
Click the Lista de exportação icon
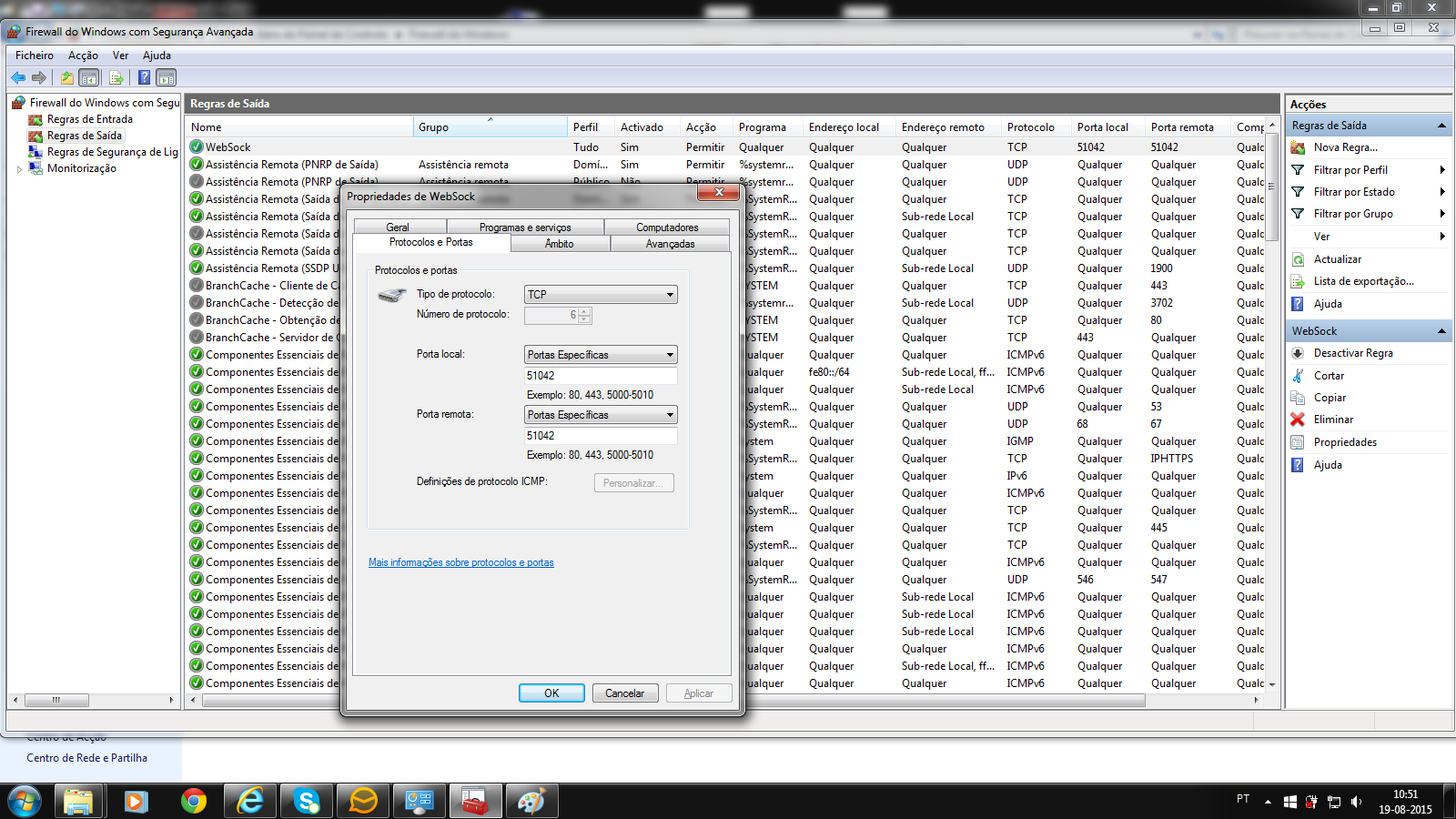click(x=1298, y=281)
